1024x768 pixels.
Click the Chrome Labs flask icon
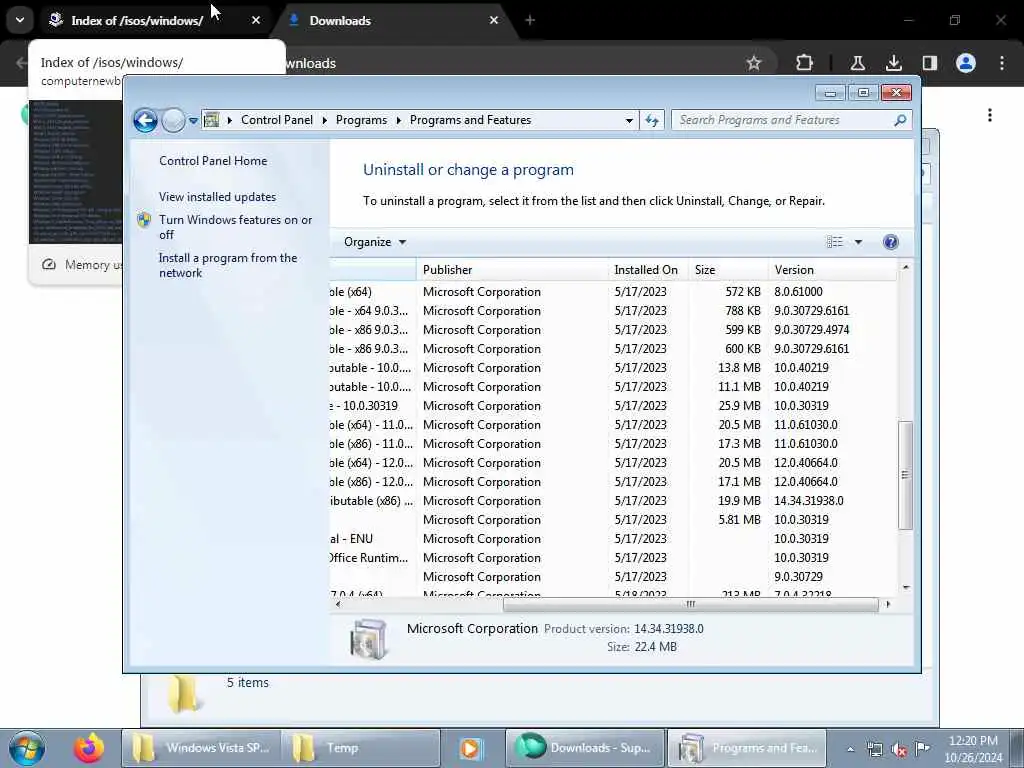(857, 63)
